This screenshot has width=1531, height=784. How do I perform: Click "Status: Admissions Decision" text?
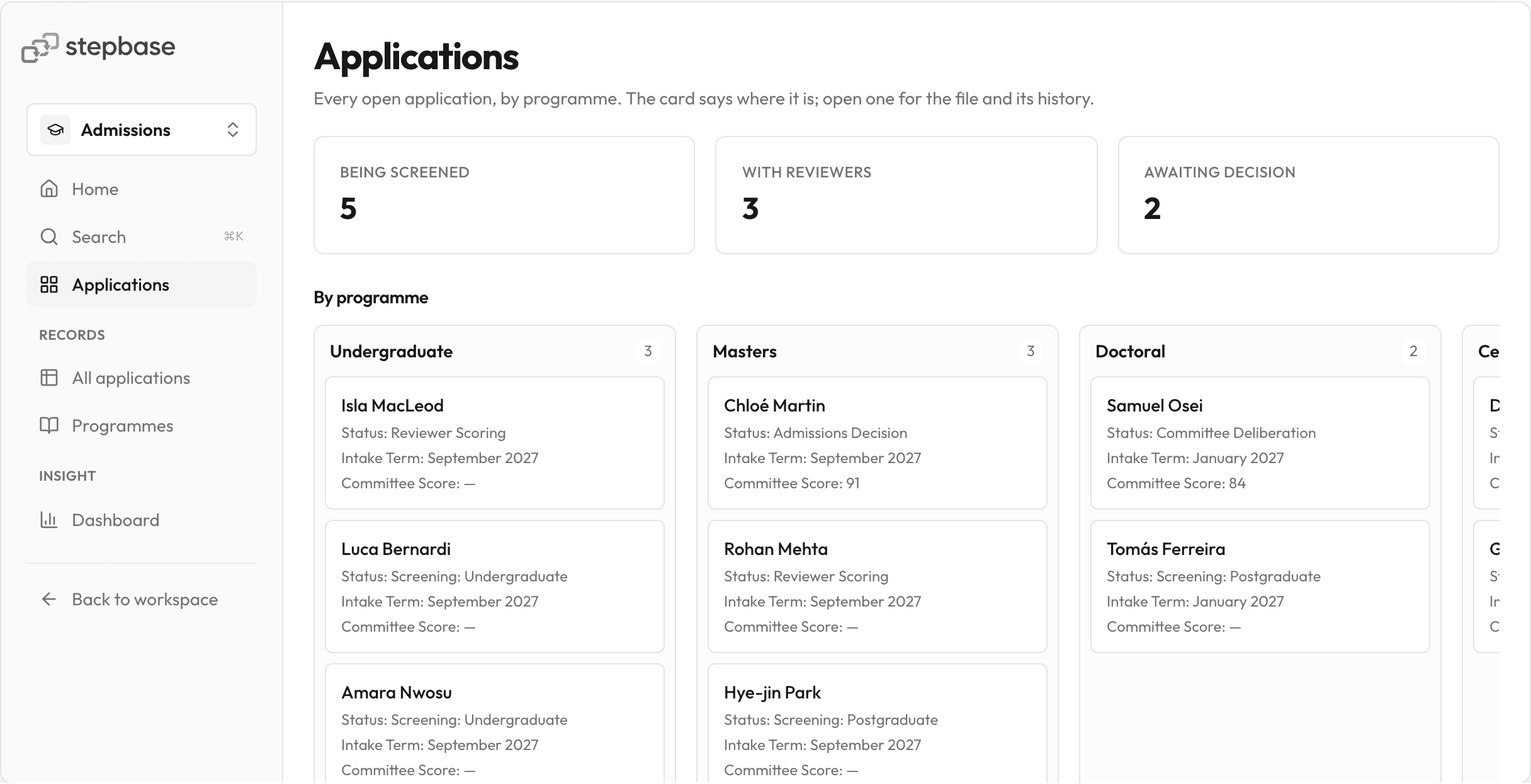tap(815, 433)
